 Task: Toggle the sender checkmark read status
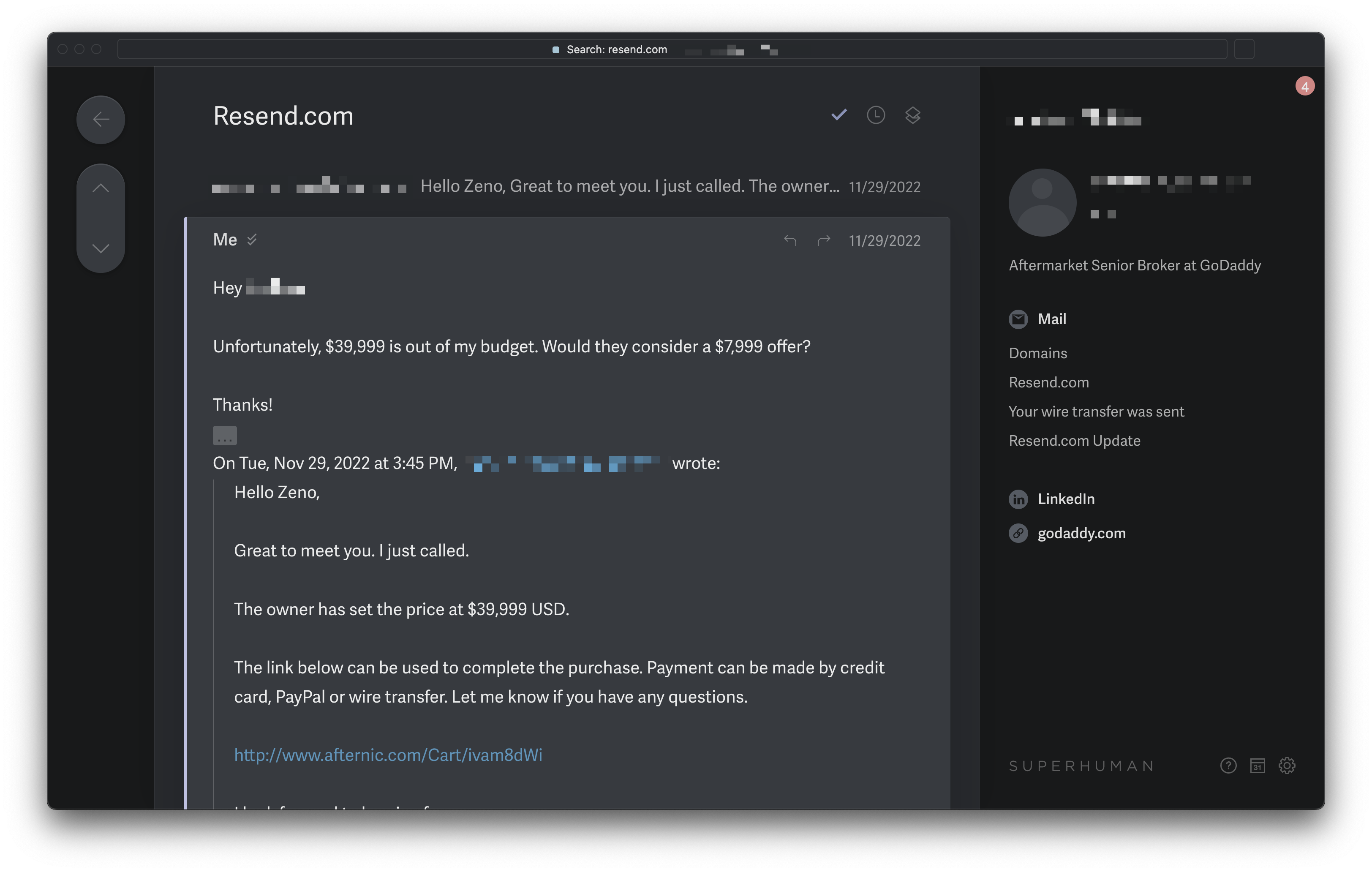(253, 240)
